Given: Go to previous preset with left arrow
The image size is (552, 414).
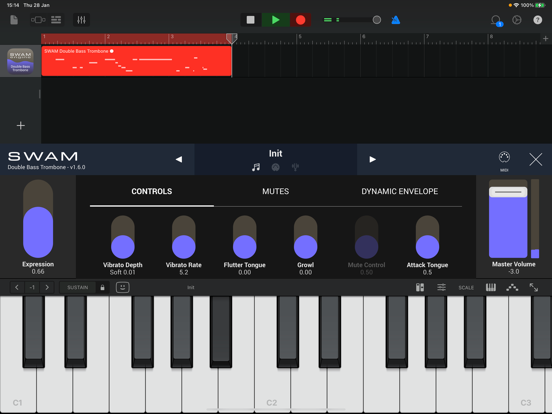Looking at the screenshot, I should coord(179,159).
